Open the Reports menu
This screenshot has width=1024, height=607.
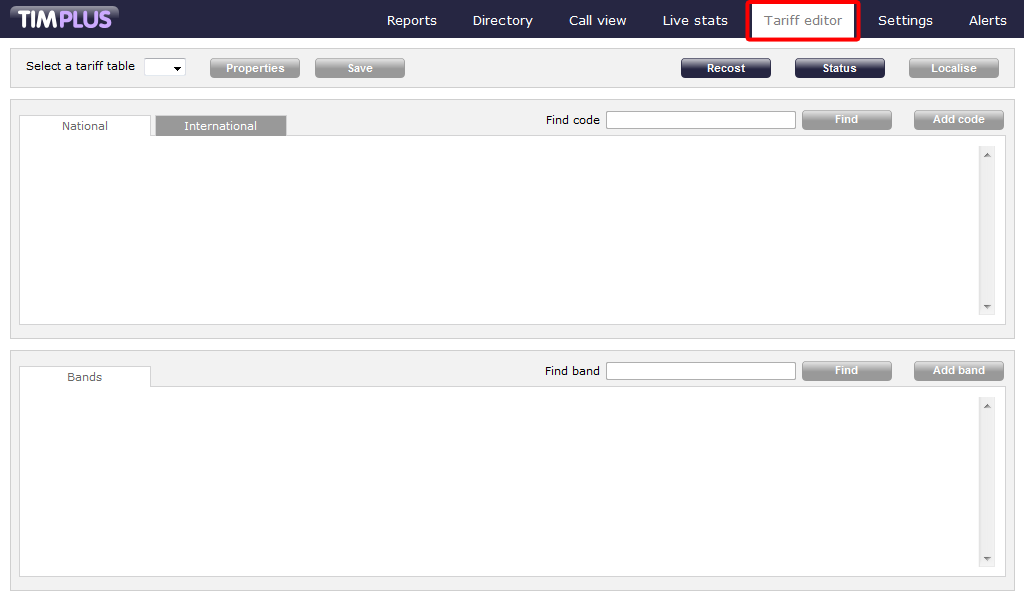411,20
